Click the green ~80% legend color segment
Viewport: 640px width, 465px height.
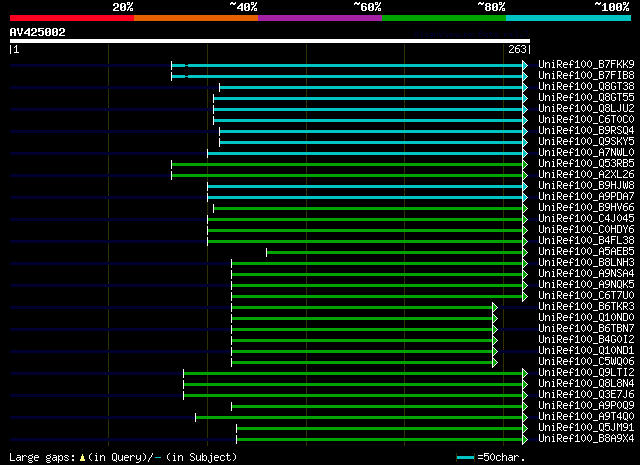(x=444, y=18)
